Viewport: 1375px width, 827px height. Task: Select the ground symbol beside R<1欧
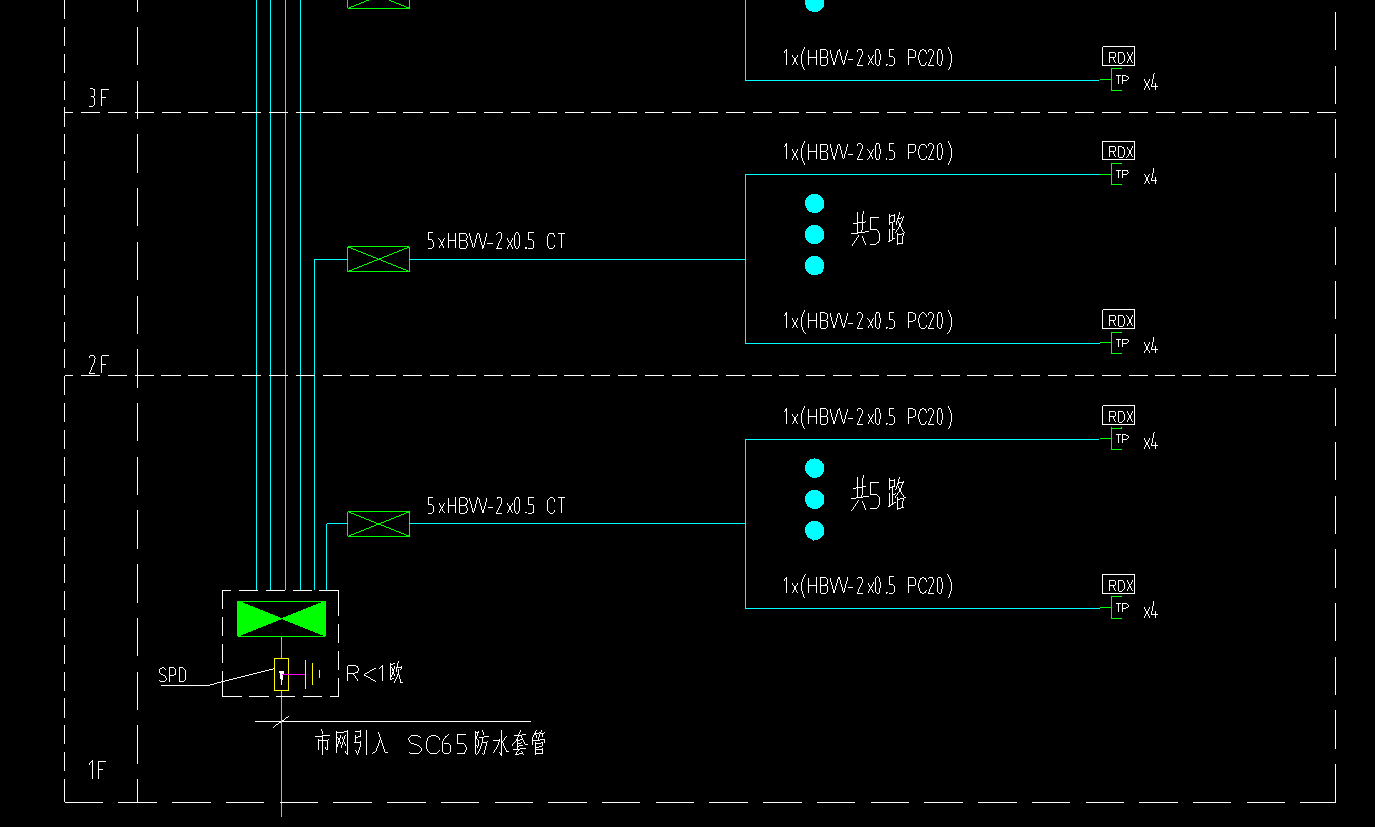point(313,675)
